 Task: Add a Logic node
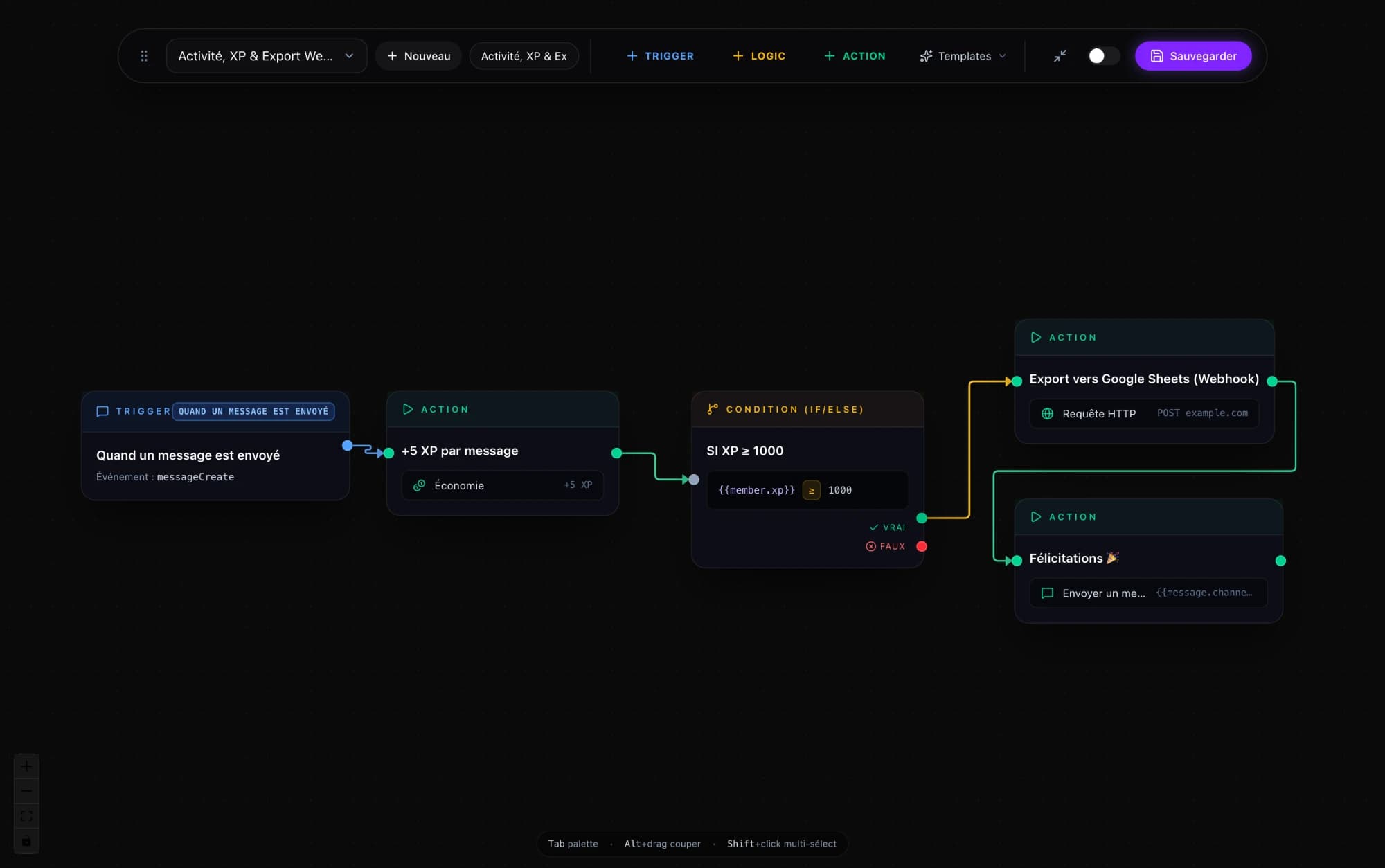pos(758,56)
